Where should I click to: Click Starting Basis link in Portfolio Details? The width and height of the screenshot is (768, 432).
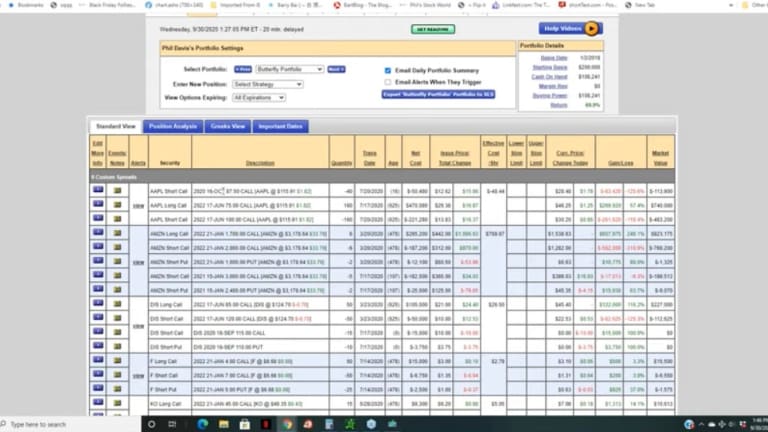click(550, 67)
